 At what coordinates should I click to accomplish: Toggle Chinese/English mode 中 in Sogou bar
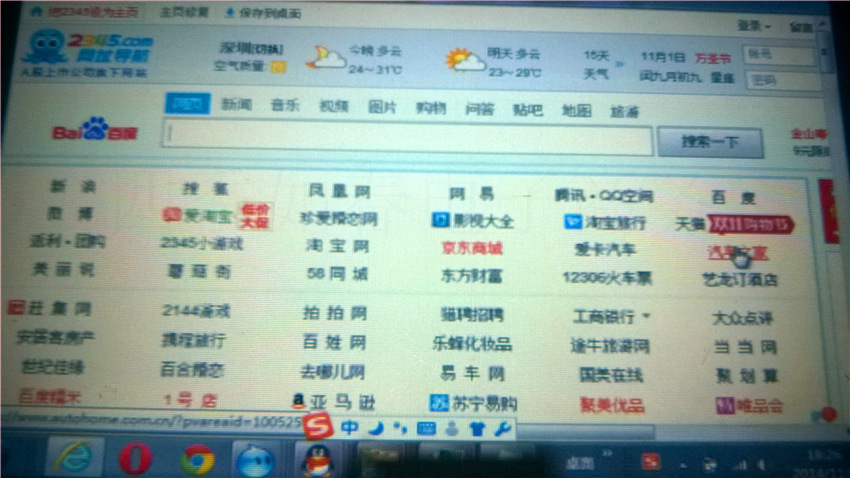[350, 428]
